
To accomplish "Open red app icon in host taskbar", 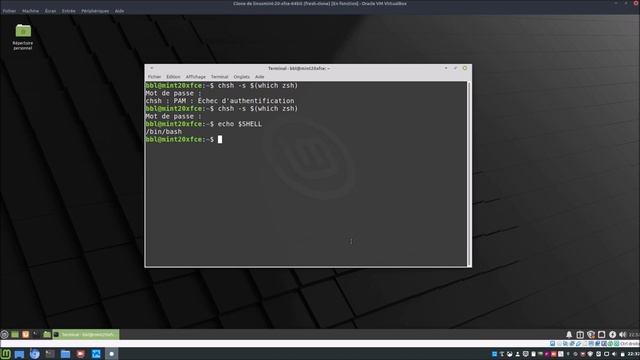I will (80, 354).
